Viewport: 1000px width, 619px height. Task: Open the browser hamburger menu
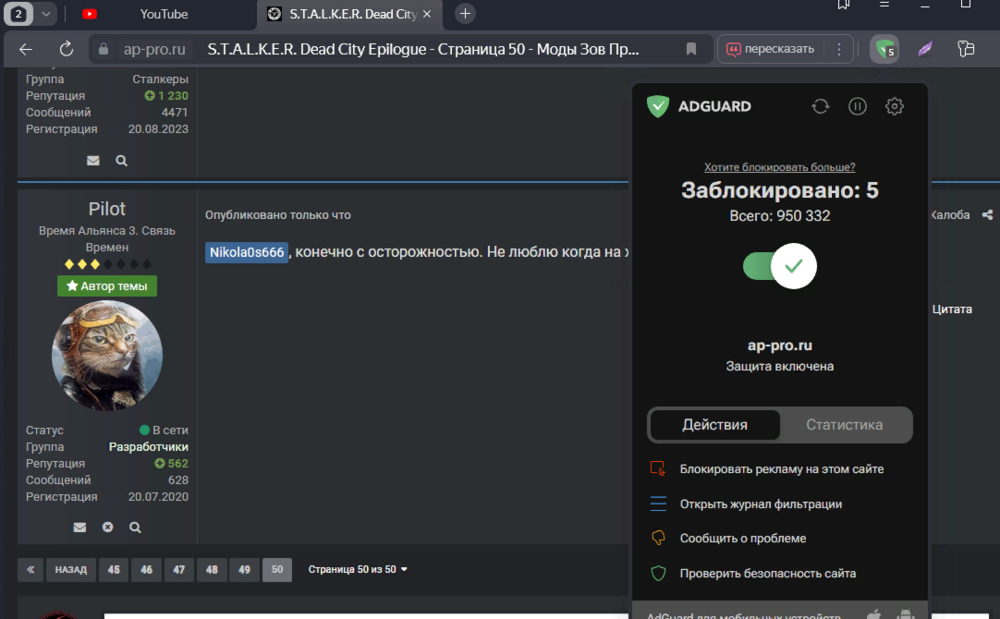pos(884,4)
